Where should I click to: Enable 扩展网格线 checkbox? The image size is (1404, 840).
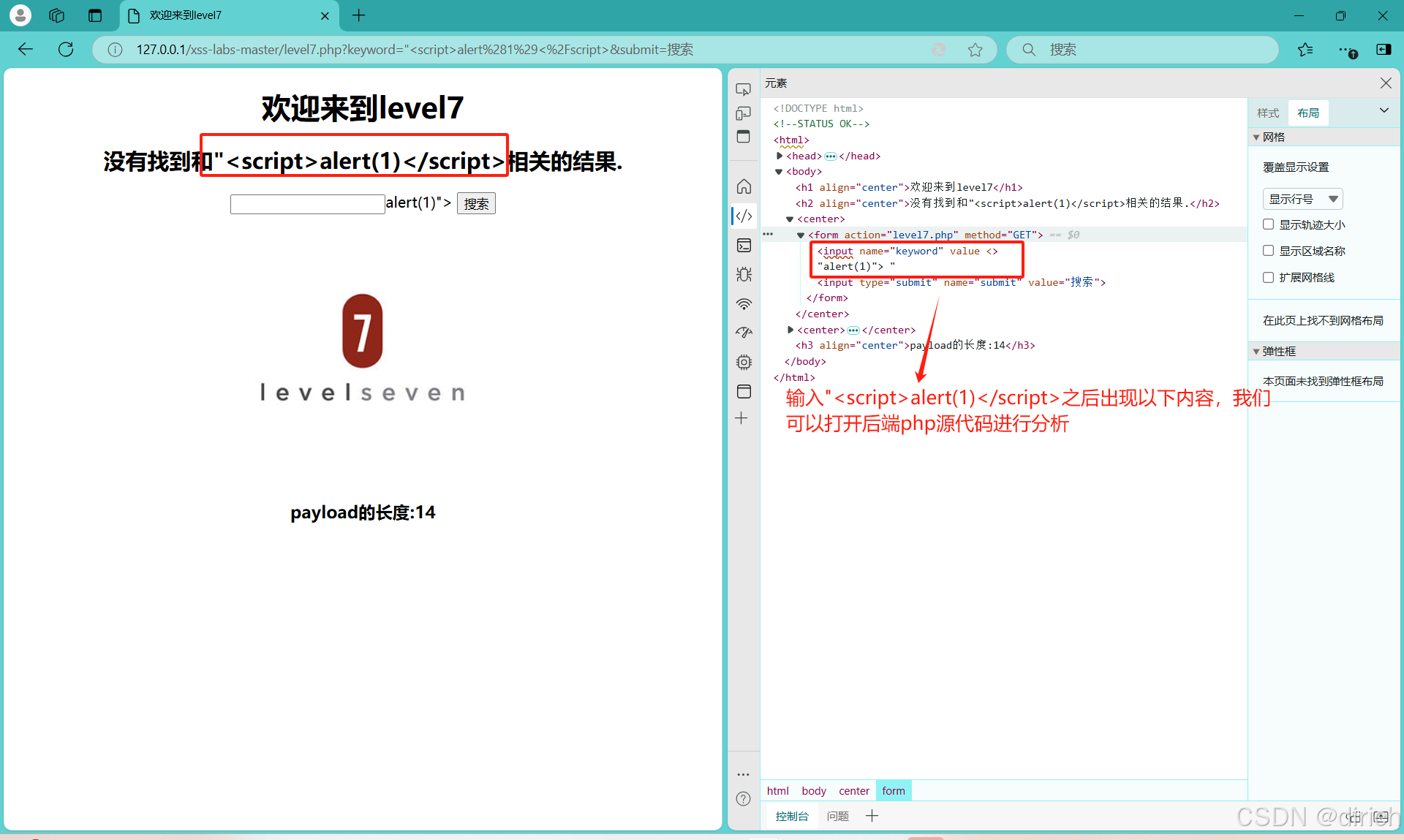point(1269,277)
